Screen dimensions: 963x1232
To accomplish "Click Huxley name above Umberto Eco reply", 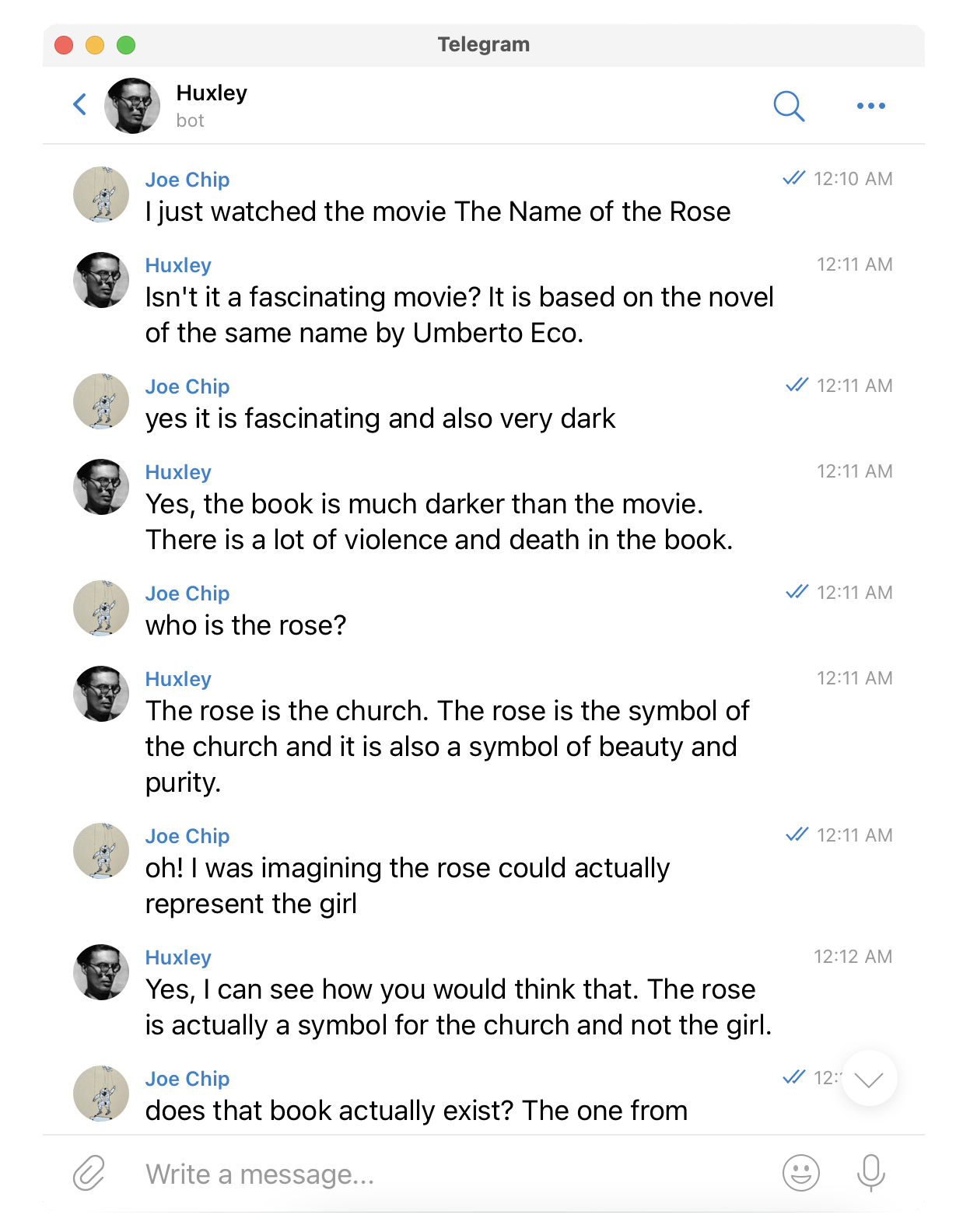I will tap(178, 265).
